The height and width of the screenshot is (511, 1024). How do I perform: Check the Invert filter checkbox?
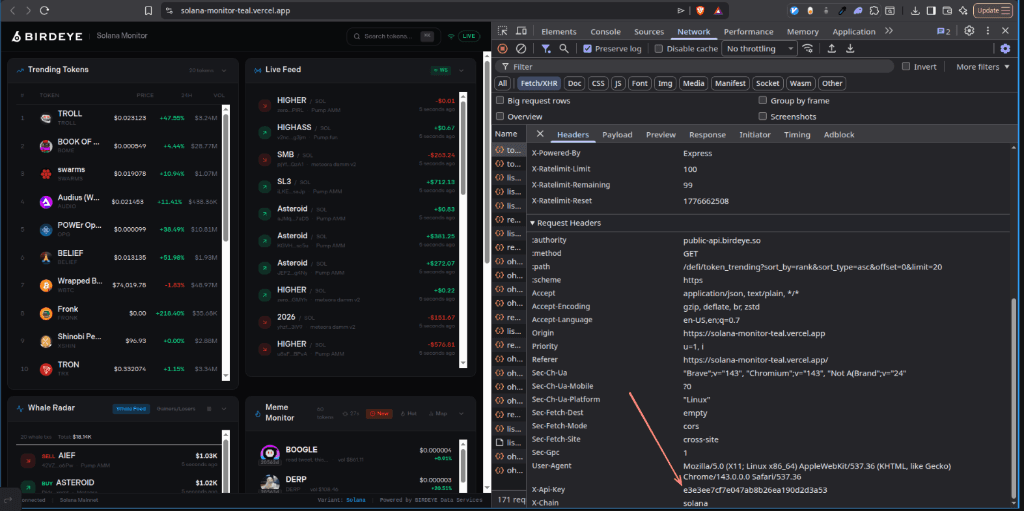point(906,67)
